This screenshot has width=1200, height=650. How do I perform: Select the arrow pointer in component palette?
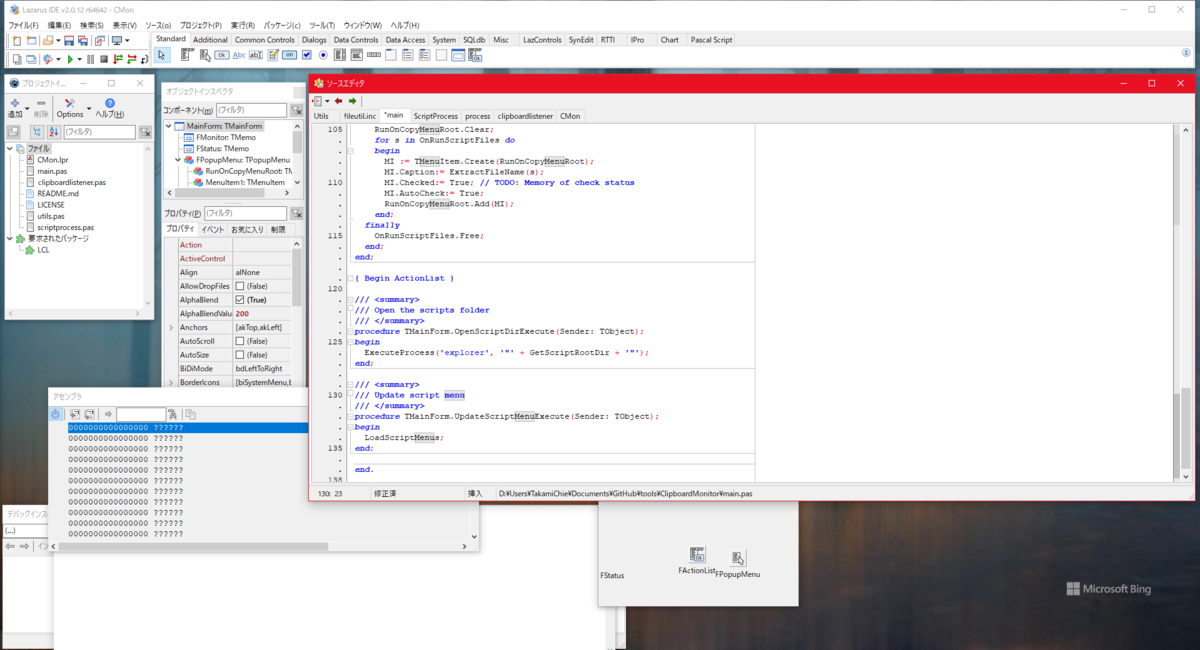pos(162,55)
